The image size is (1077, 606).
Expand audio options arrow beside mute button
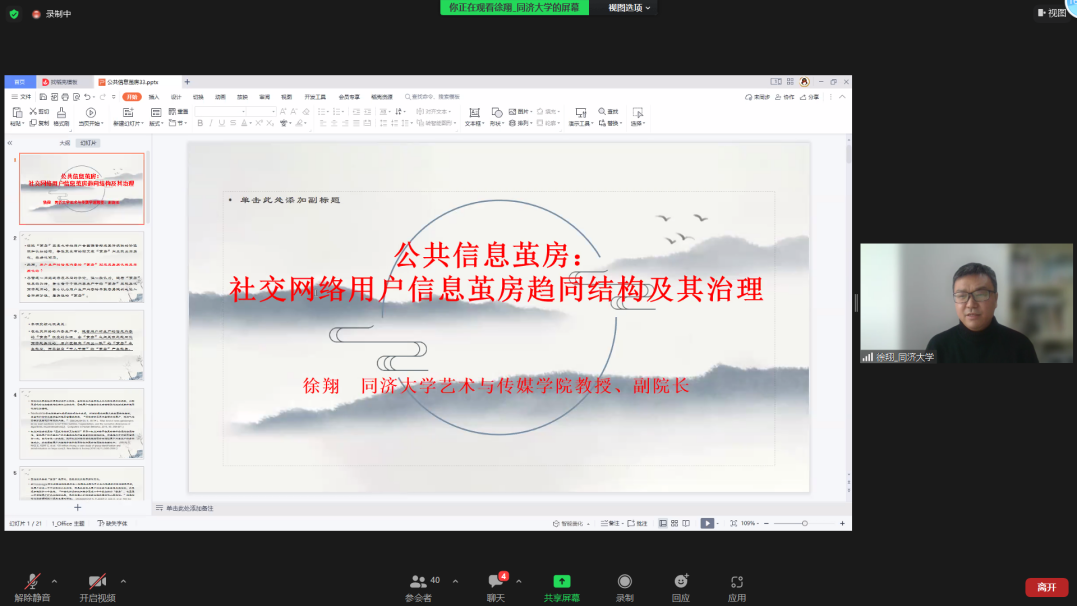[x=54, y=581]
